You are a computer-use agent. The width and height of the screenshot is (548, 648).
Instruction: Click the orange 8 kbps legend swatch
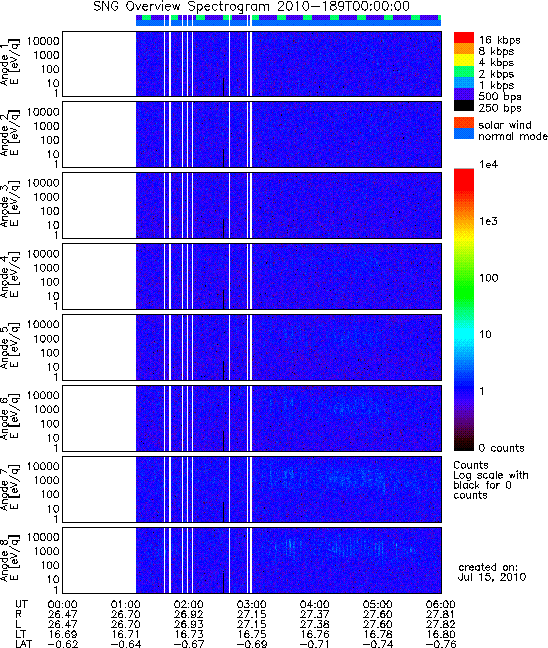464,48
